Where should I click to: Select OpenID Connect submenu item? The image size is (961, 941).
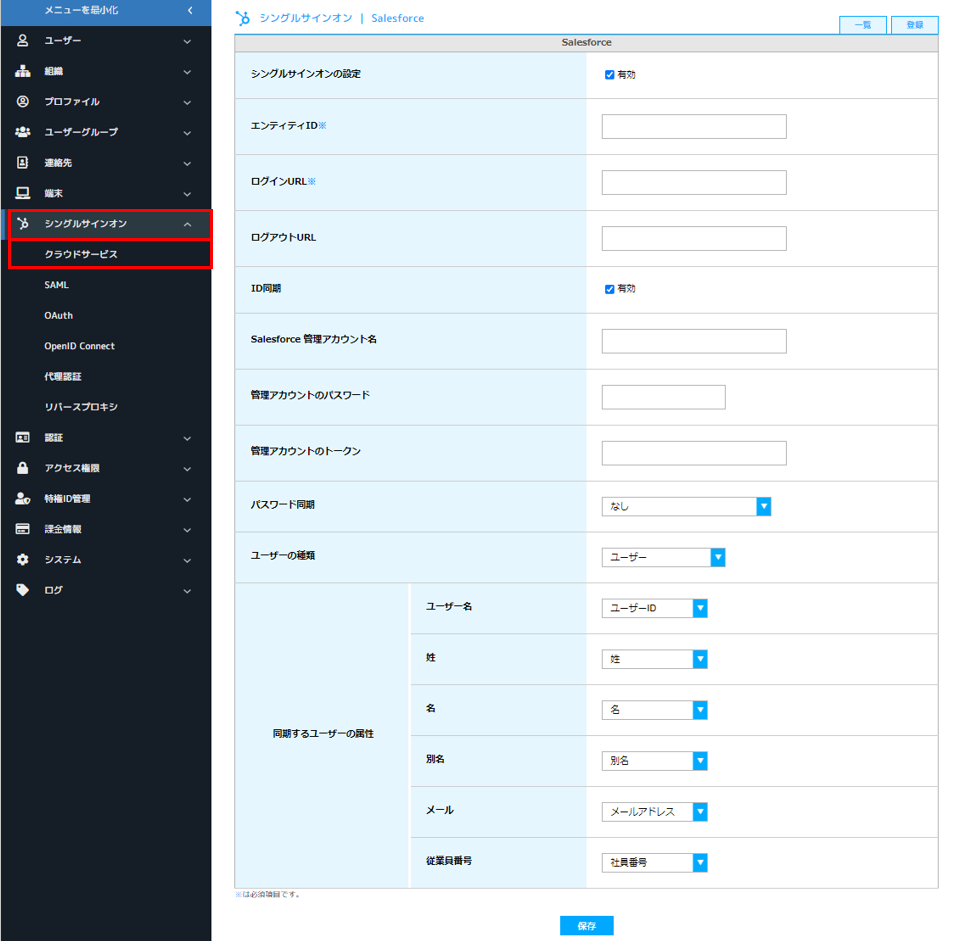[x=80, y=346]
